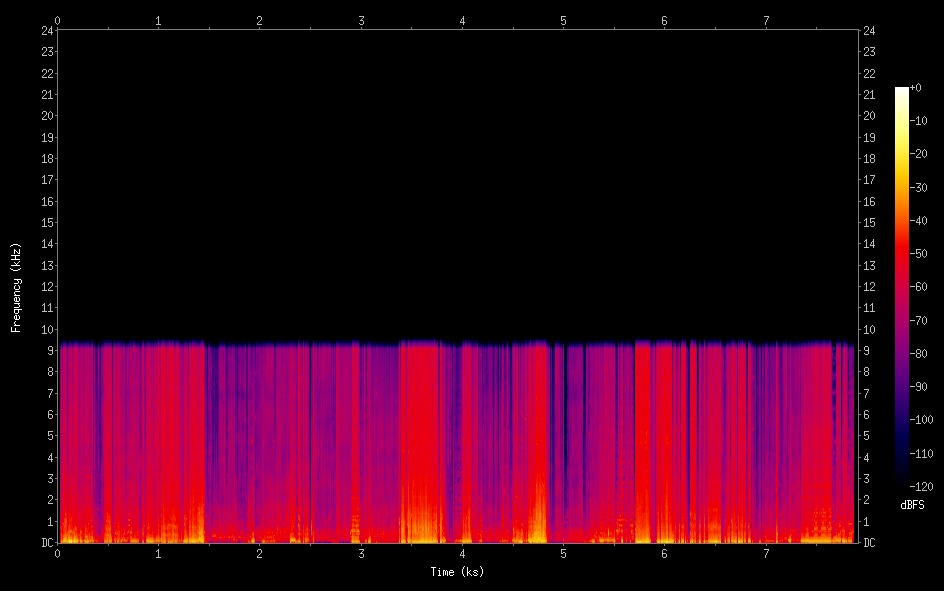The height and width of the screenshot is (591, 944).
Task: Click the -20 label on the color scale
Action: click(920, 155)
